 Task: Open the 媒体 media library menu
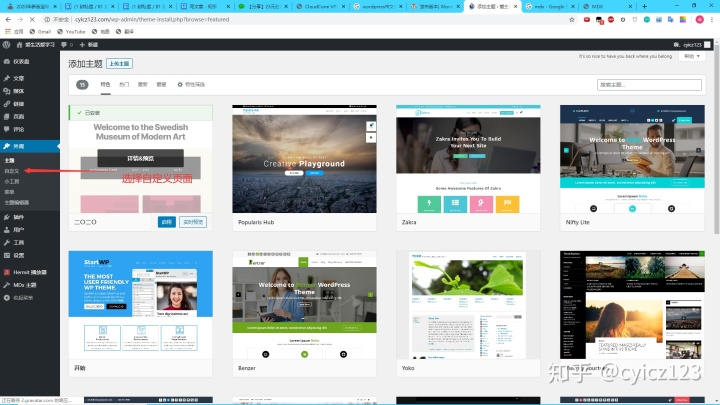coord(19,90)
